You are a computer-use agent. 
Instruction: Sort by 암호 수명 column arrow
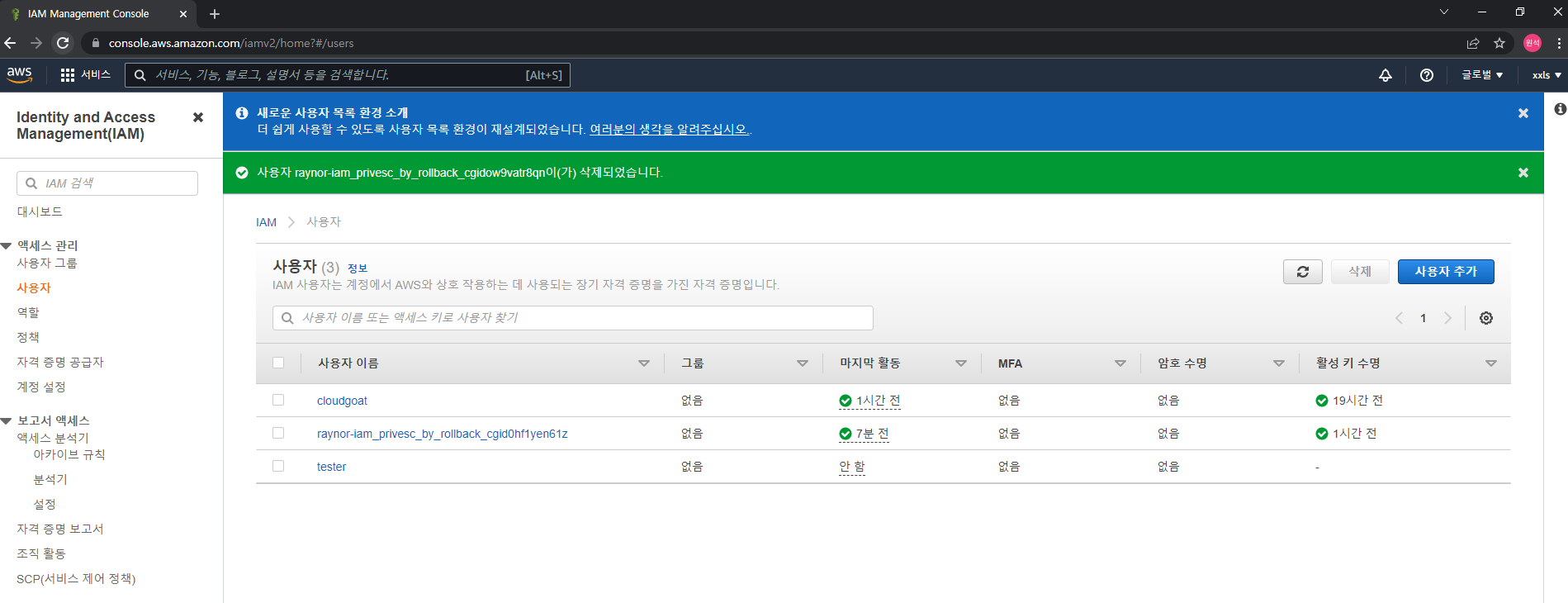(x=1279, y=363)
